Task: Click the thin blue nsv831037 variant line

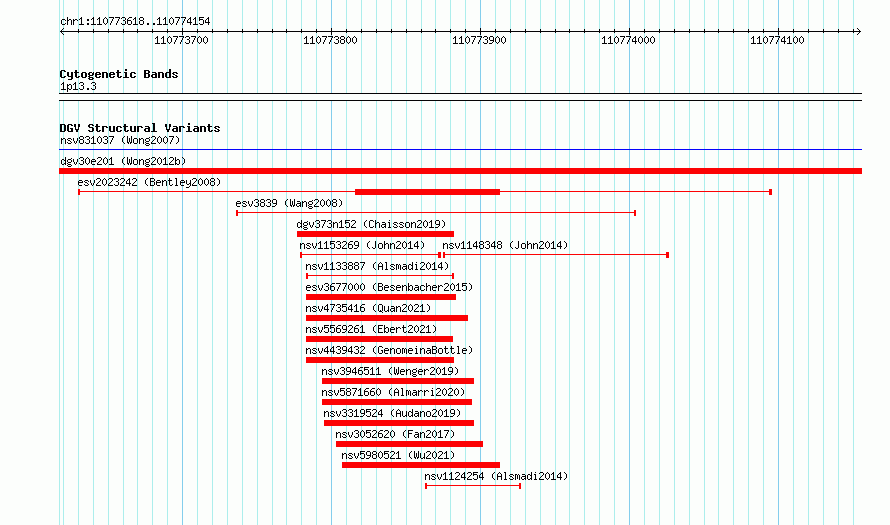Action: [x=460, y=150]
